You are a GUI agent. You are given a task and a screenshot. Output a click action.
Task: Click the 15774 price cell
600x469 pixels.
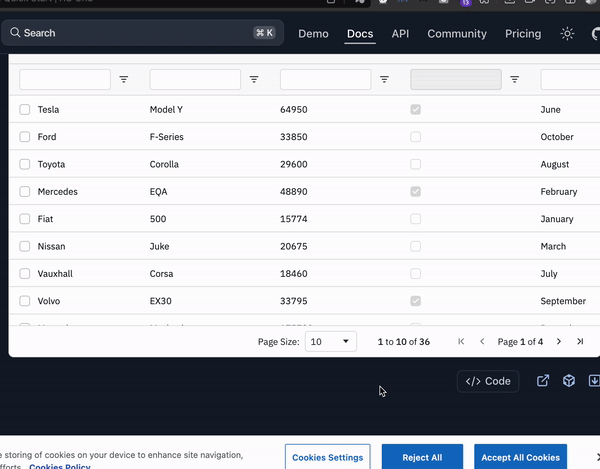click(293, 219)
